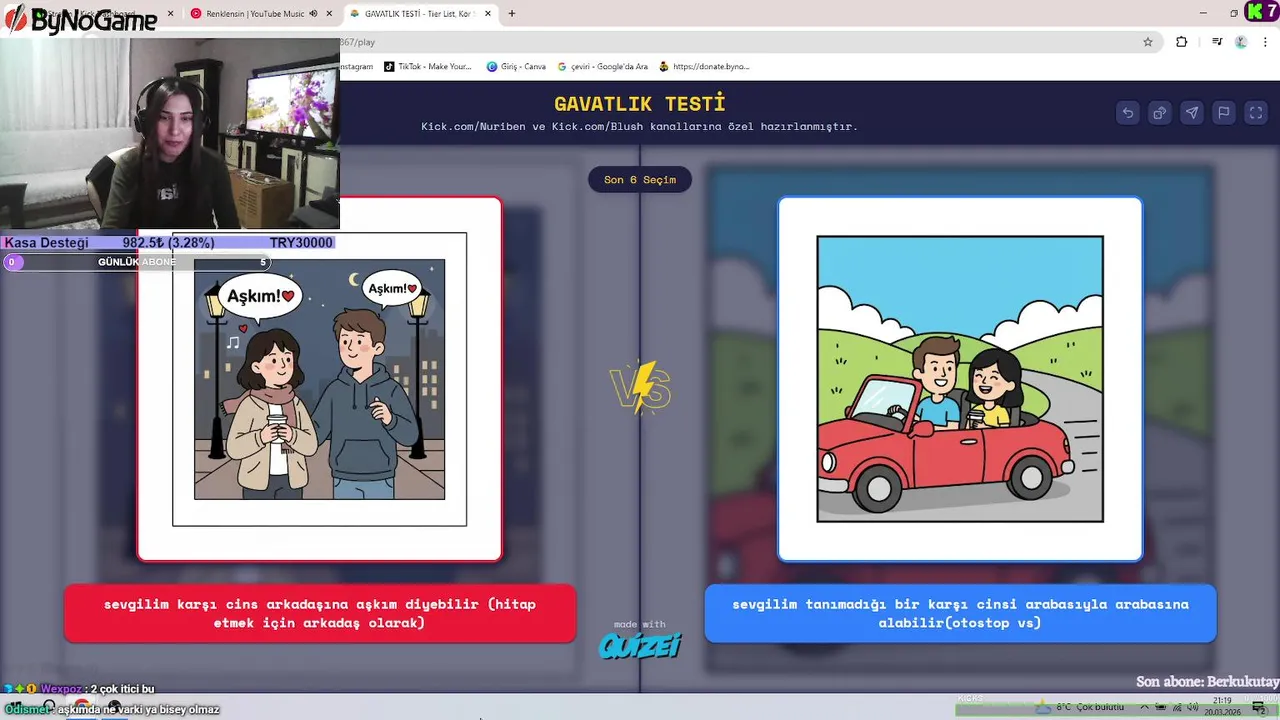The height and width of the screenshot is (720, 1280).
Task: Click the copy icon in quiz header
Action: click(1159, 113)
